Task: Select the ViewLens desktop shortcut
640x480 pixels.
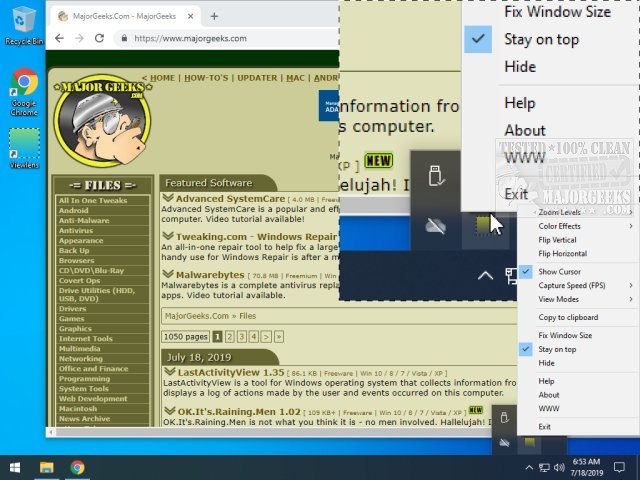Action: (24, 149)
